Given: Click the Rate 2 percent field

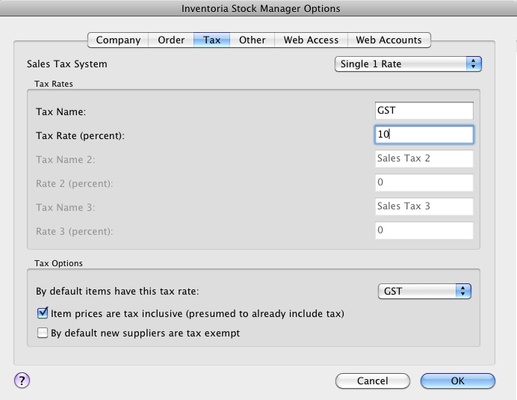Looking at the screenshot, I should pyautogui.click(x=424, y=183).
